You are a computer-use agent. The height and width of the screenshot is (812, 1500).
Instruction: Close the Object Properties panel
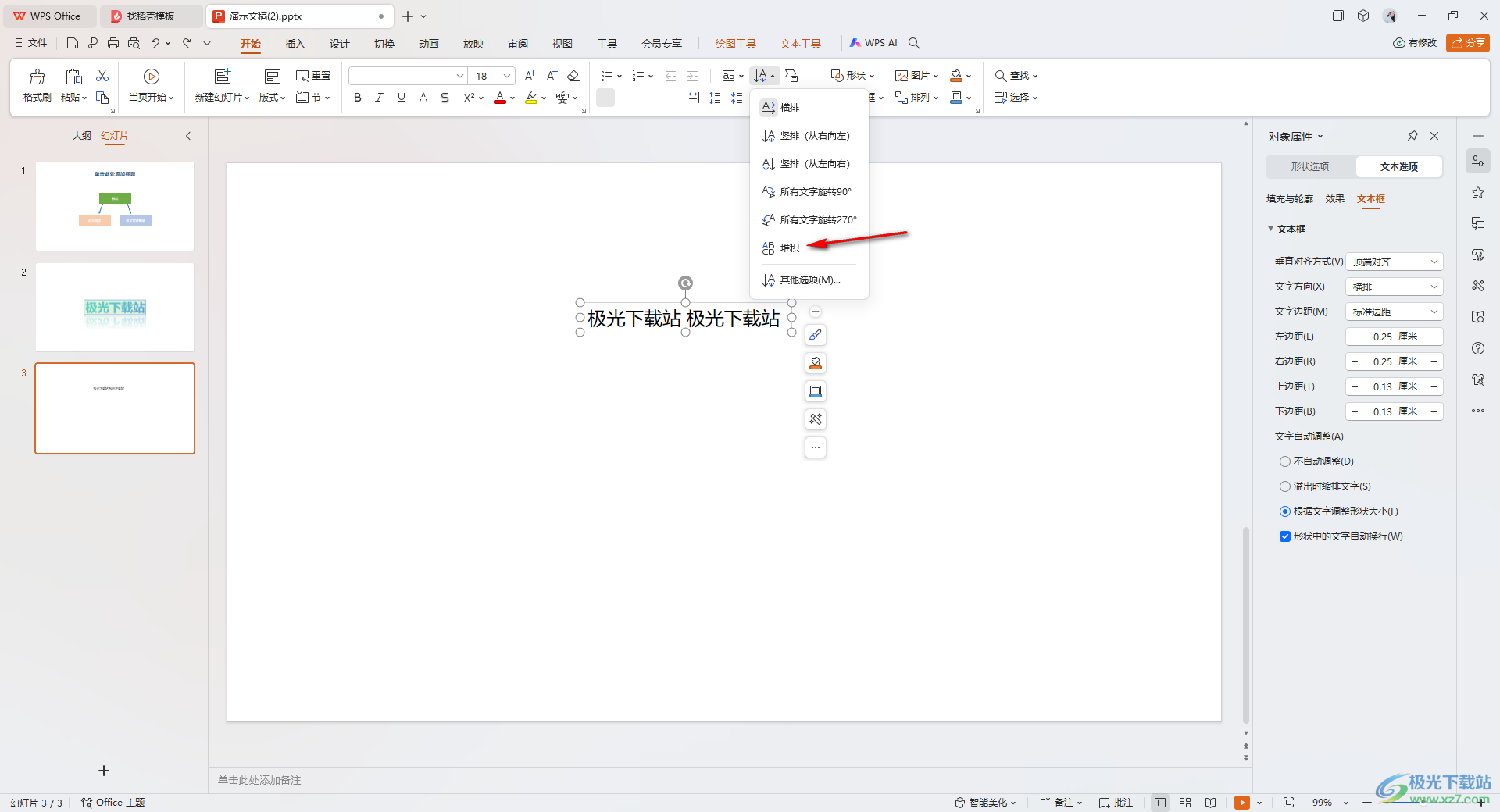pyautogui.click(x=1434, y=136)
